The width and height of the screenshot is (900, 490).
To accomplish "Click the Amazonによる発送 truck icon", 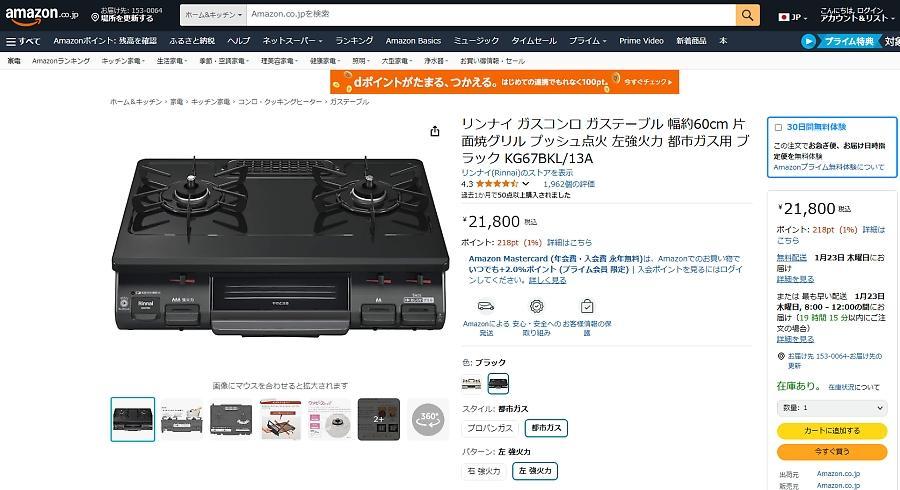I will (486, 306).
